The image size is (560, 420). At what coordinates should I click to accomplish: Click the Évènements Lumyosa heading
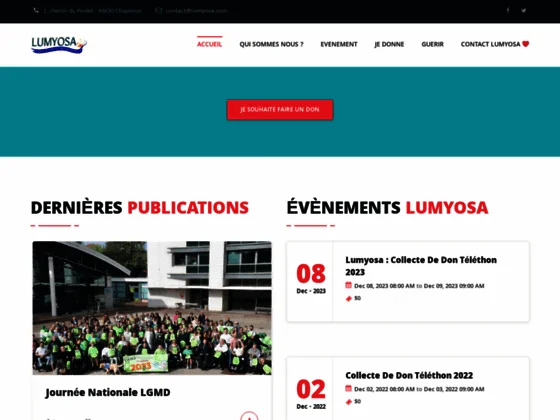387,208
